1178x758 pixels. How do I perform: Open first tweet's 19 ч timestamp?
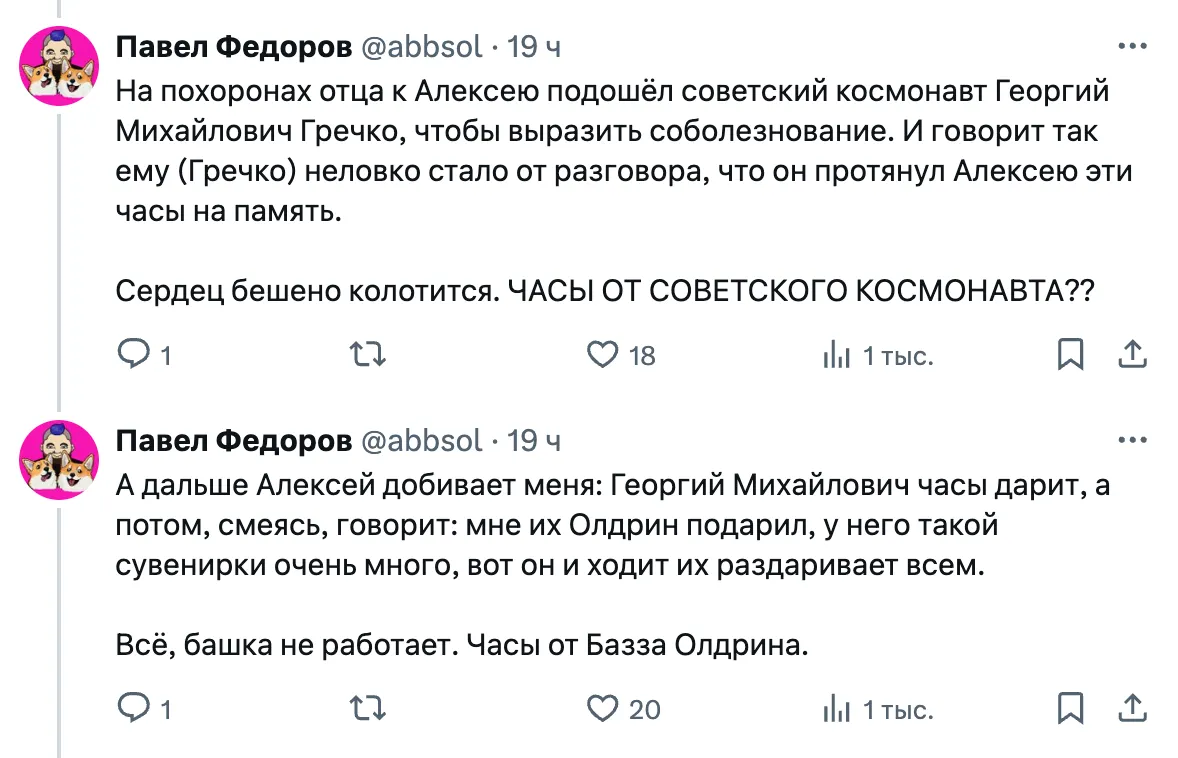(534, 46)
